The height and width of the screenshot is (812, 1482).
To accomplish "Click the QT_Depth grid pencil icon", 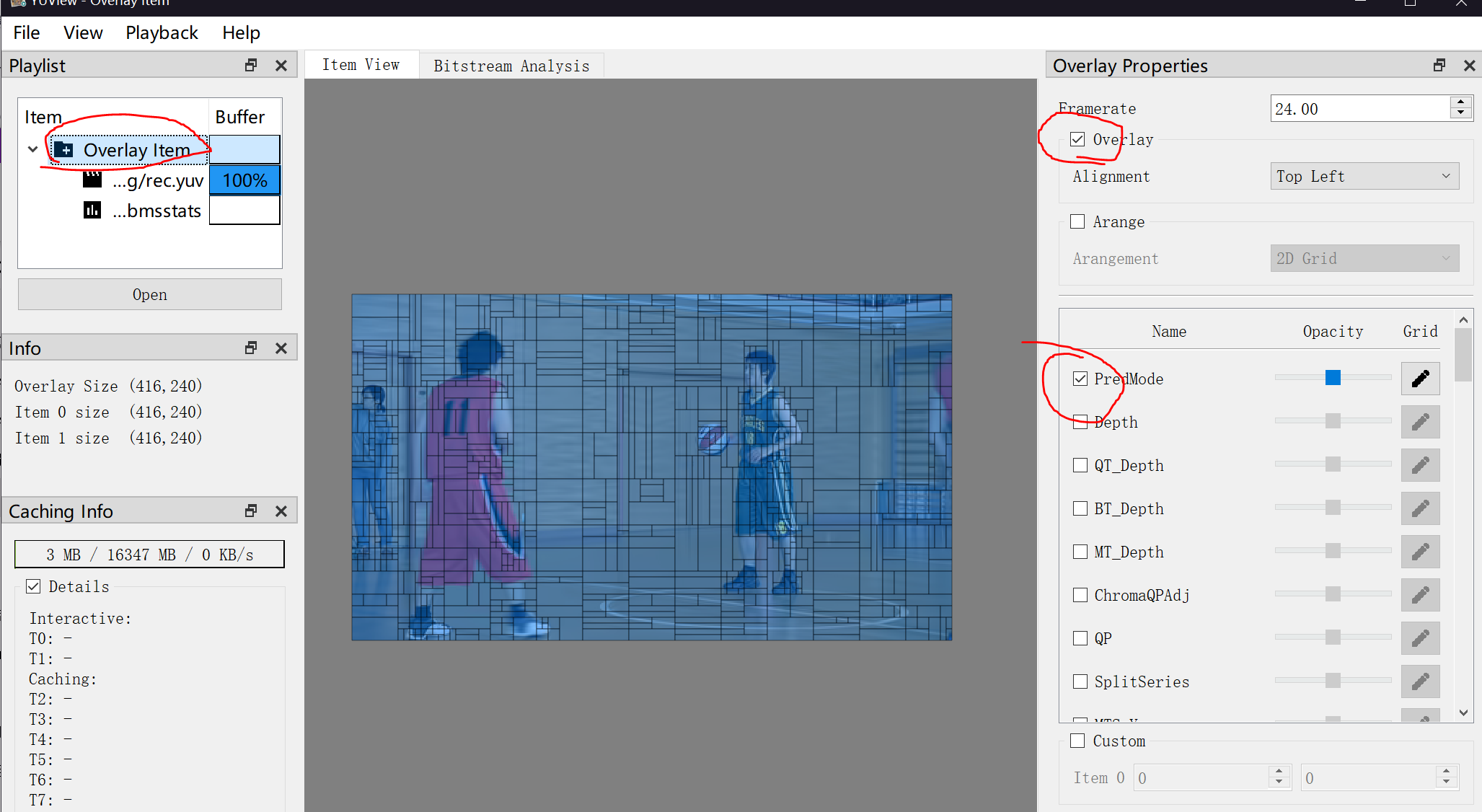I will (x=1420, y=465).
